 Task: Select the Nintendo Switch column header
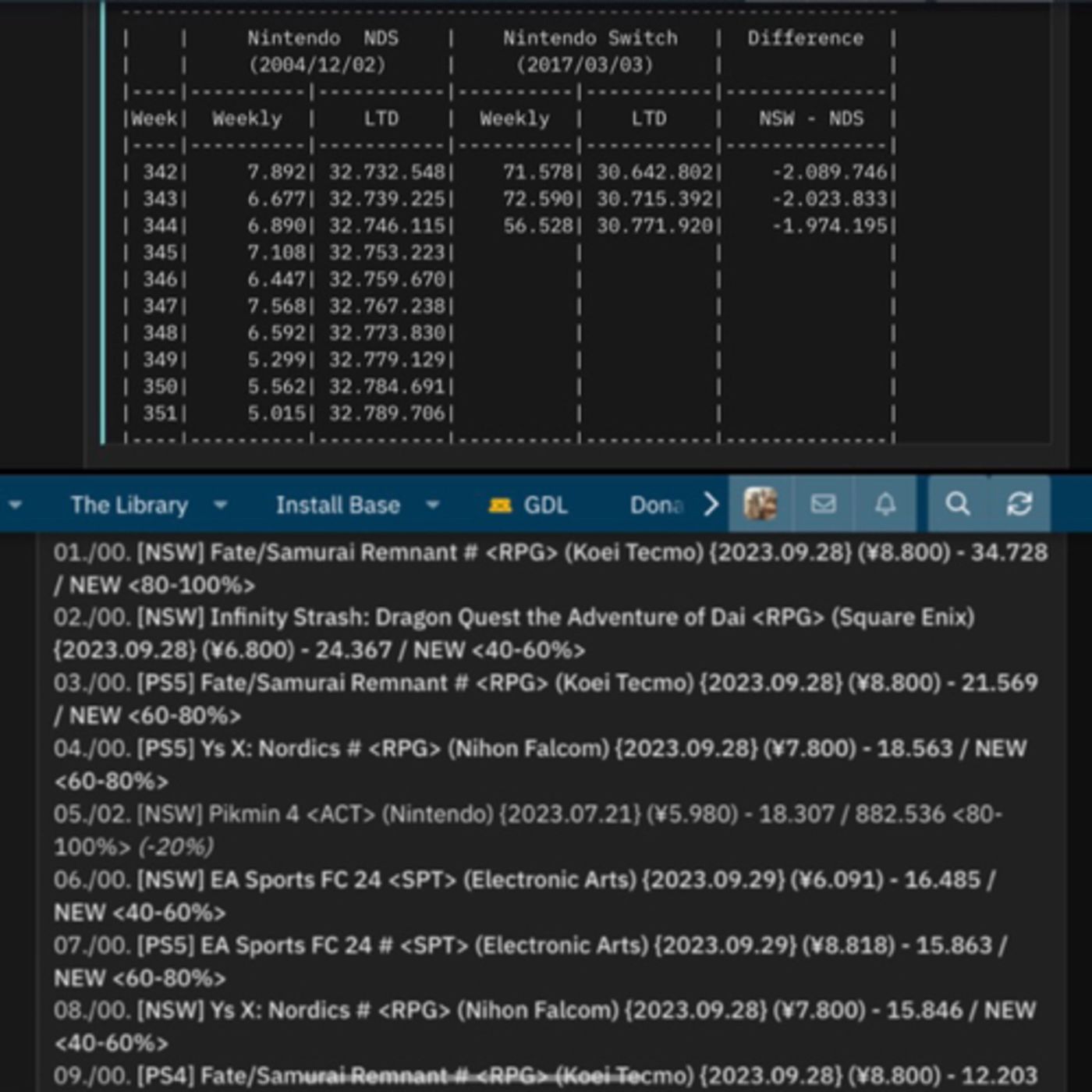(590, 37)
